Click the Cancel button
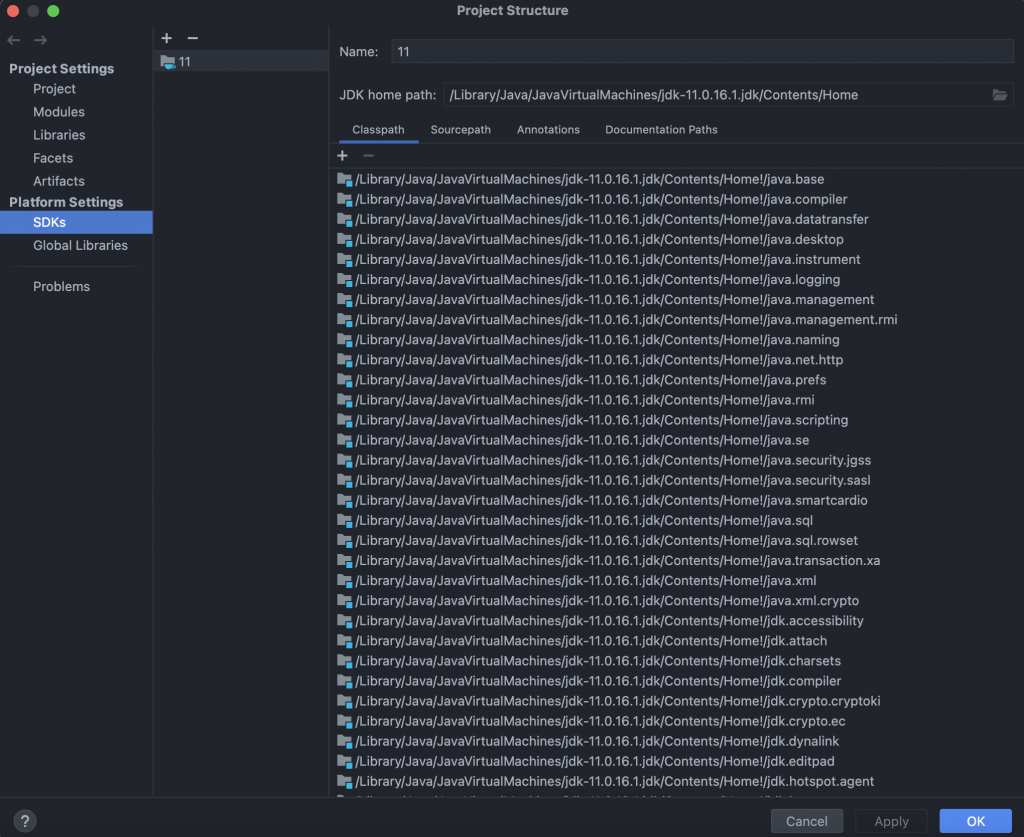This screenshot has height=837, width=1024. pos(807,821)
